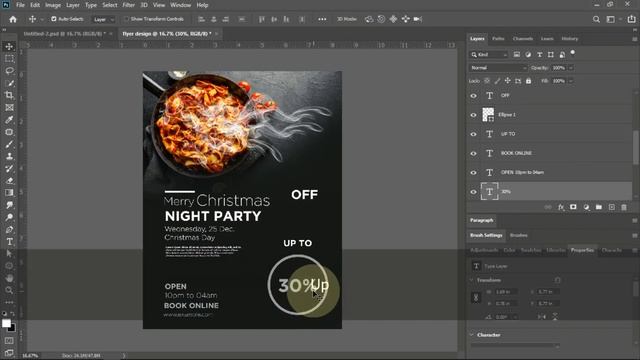
Task: Hide the Ellipse 1 layer
Action: (x=473, y=115)
